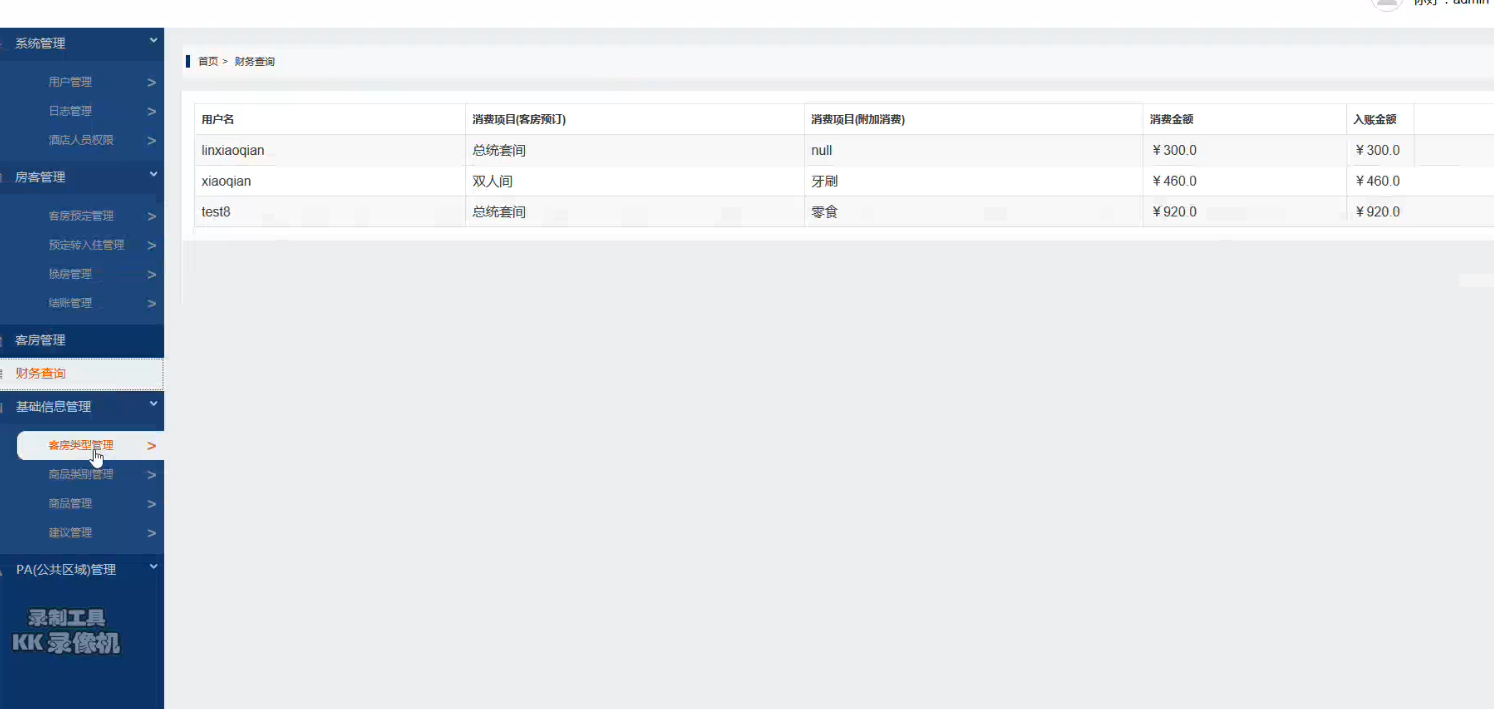This screenshot has width=1494, height=709.
Task: Click the 首页 breadcrumb link
Action: pyautogui.click(x=208, y=62)
